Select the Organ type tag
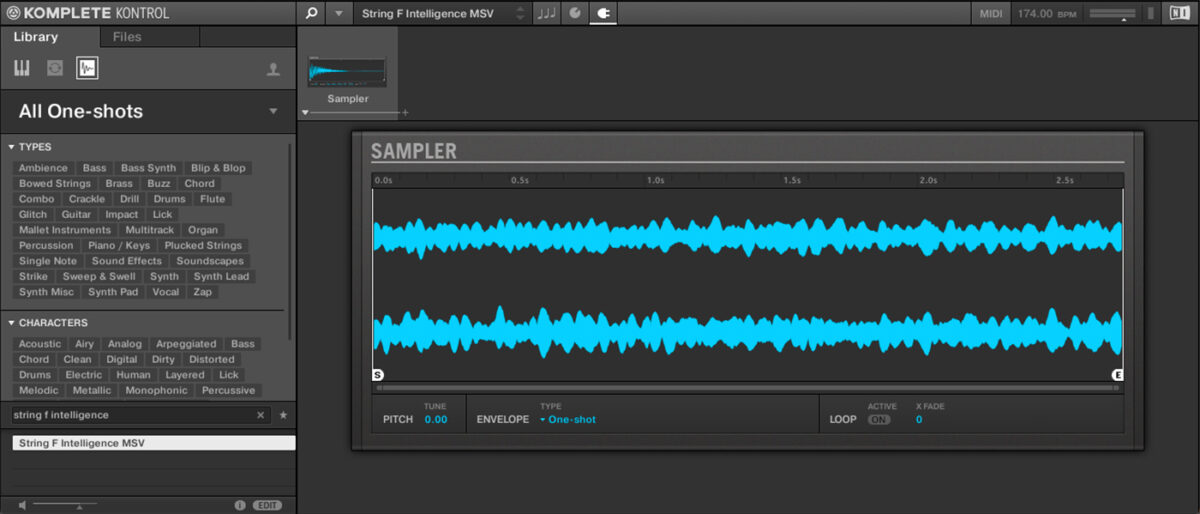 pos(202,230)
